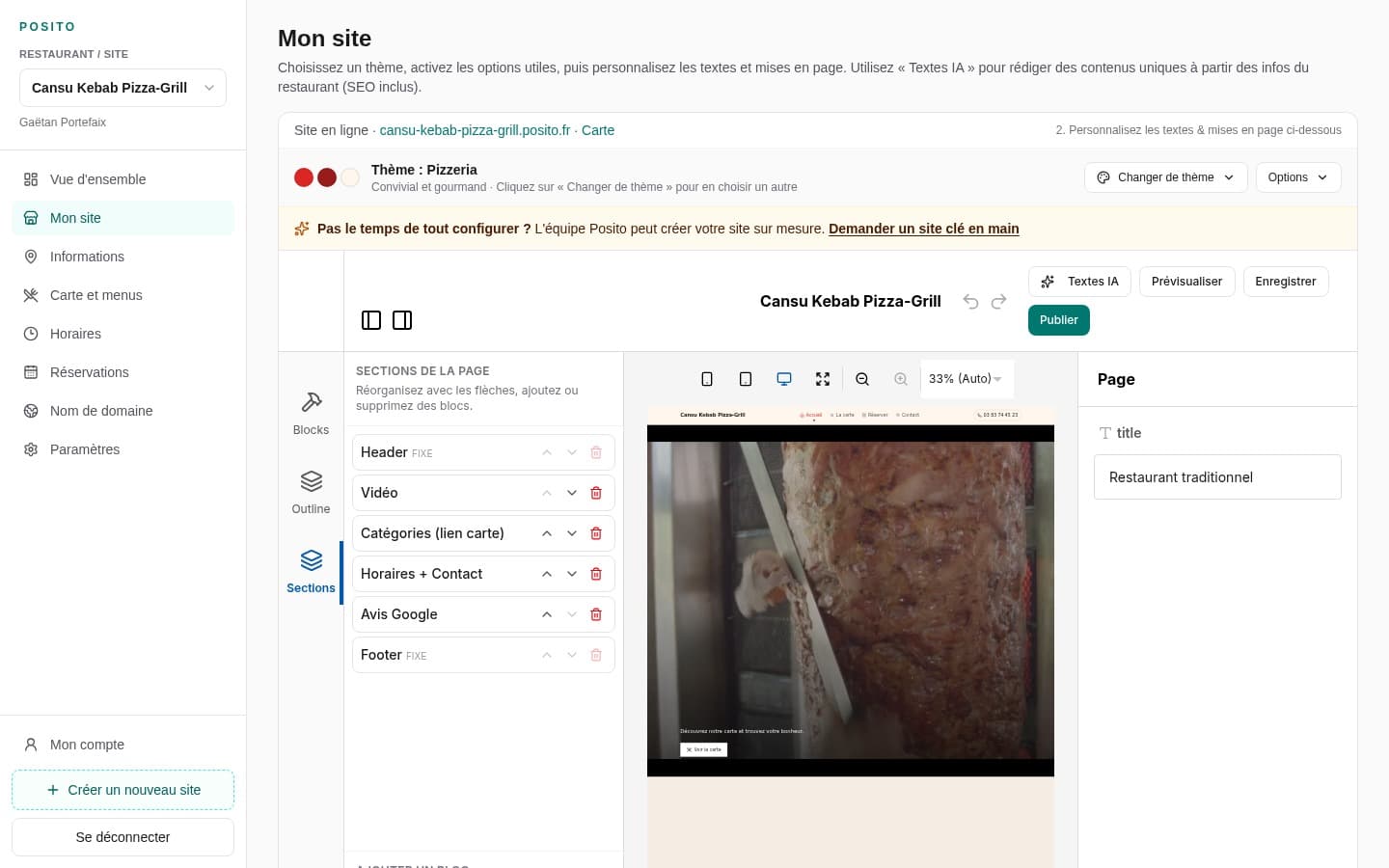
Task: Move the Vidéo section up
Action: click(547, 493)
